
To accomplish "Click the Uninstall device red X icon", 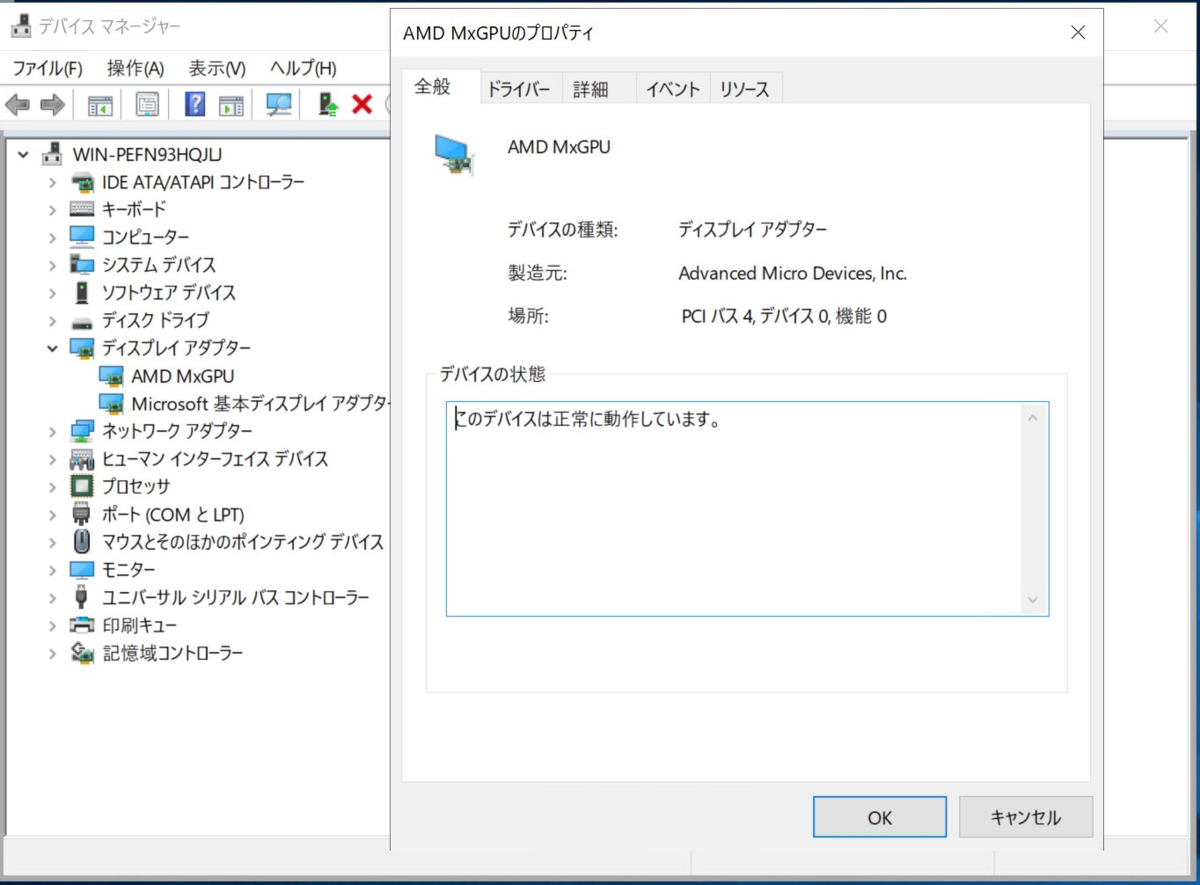I will click(x=362, y=104).
